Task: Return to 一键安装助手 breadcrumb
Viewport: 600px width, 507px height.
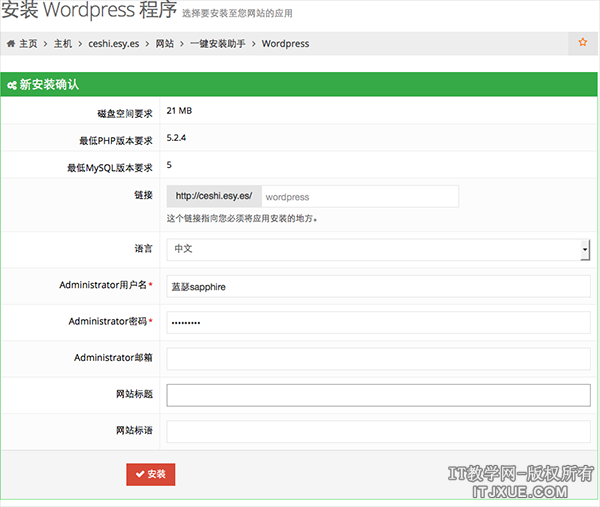Action: tap(218, 44)
